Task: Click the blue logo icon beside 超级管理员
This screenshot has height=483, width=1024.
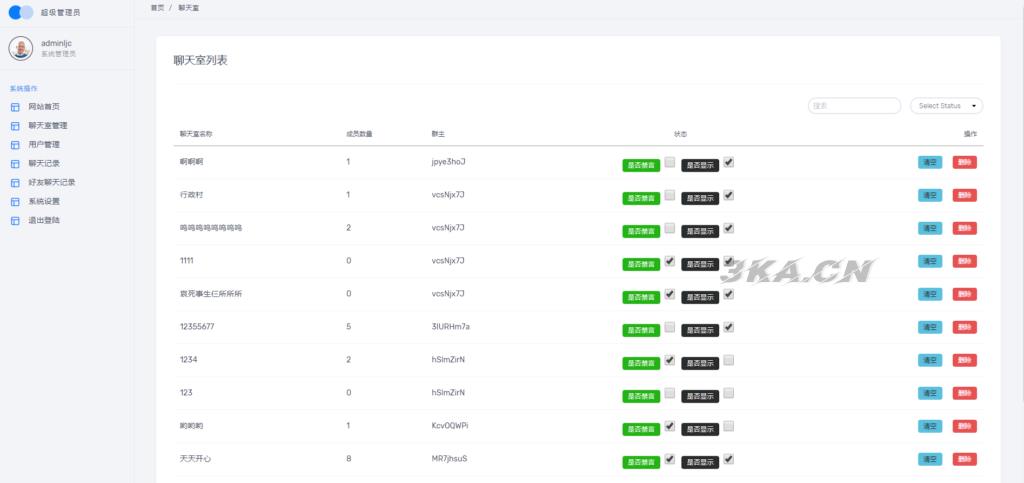Action: tap(21, 13)
